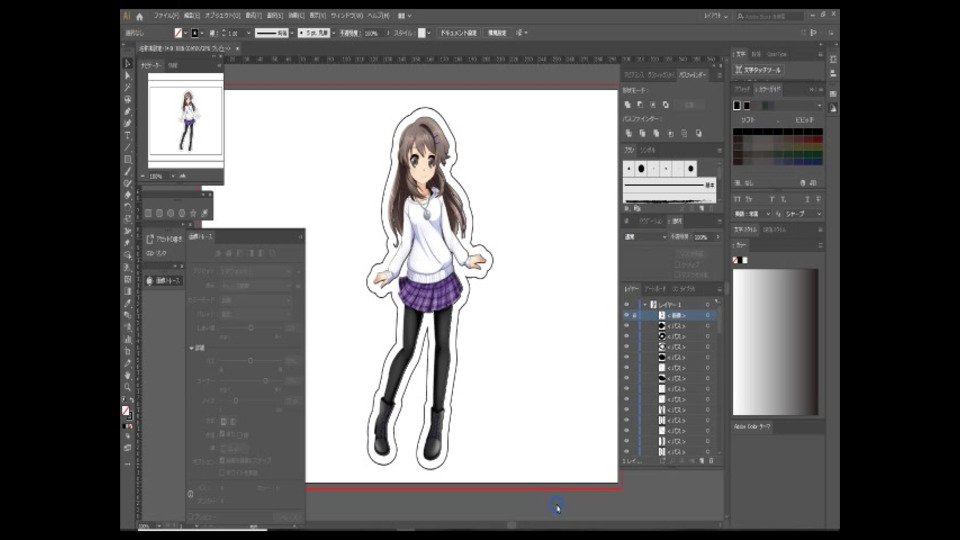This screenshot has width=960, height=540.
Task: Click the star shape icon in the floating panel
Action: (193, 213)
